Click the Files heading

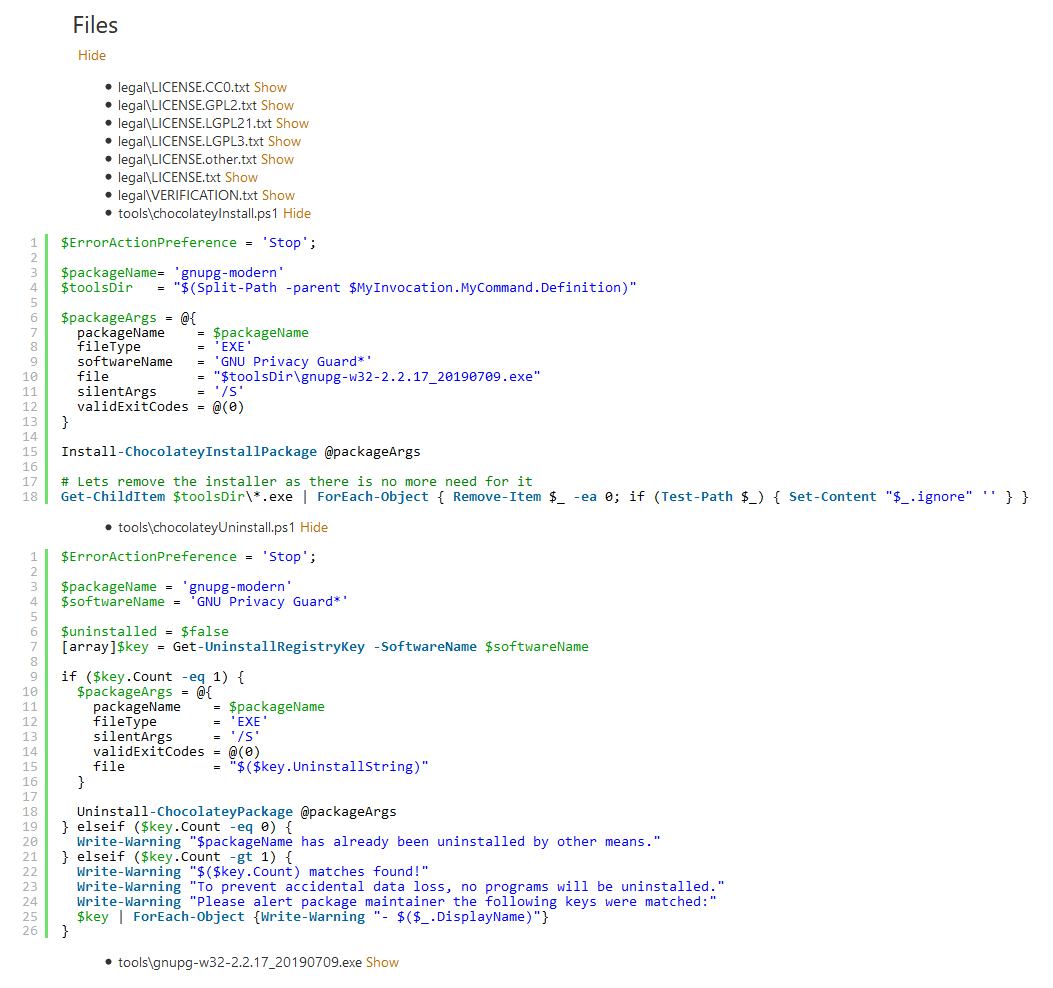(x=95, y=25)
